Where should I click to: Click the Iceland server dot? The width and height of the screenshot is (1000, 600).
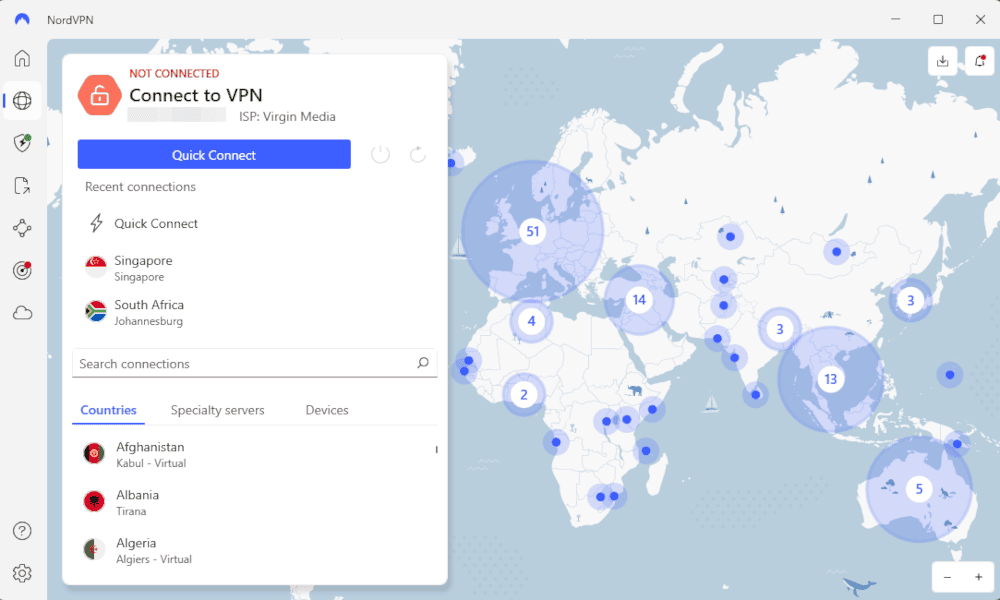pyautogui.click(x=452, y=163)
